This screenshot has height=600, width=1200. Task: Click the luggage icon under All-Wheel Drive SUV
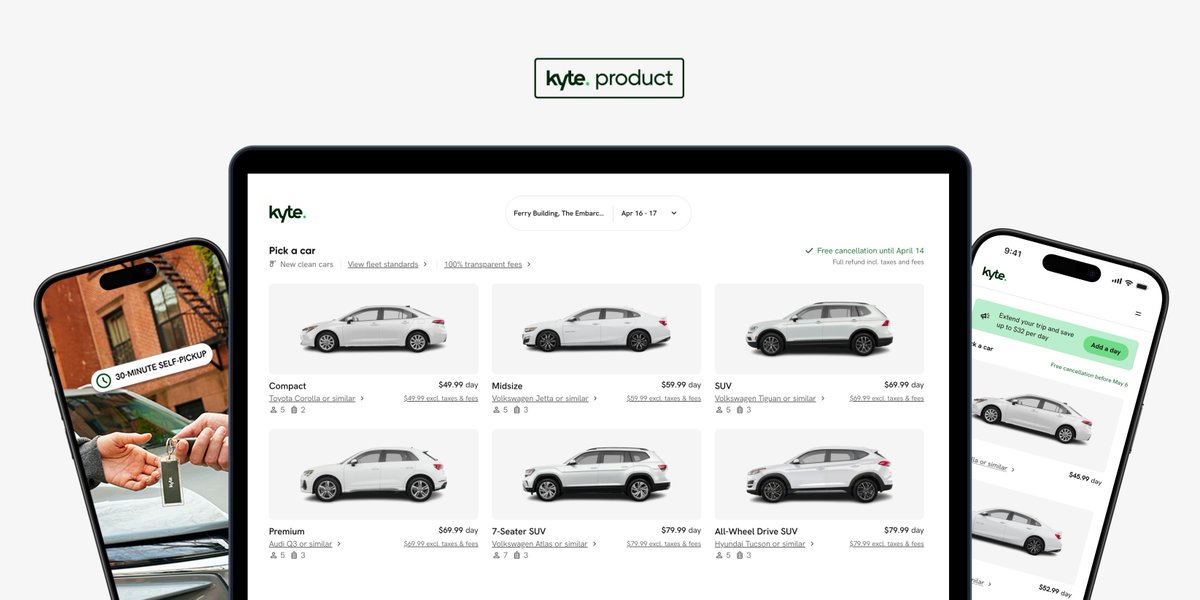(740, 555)
